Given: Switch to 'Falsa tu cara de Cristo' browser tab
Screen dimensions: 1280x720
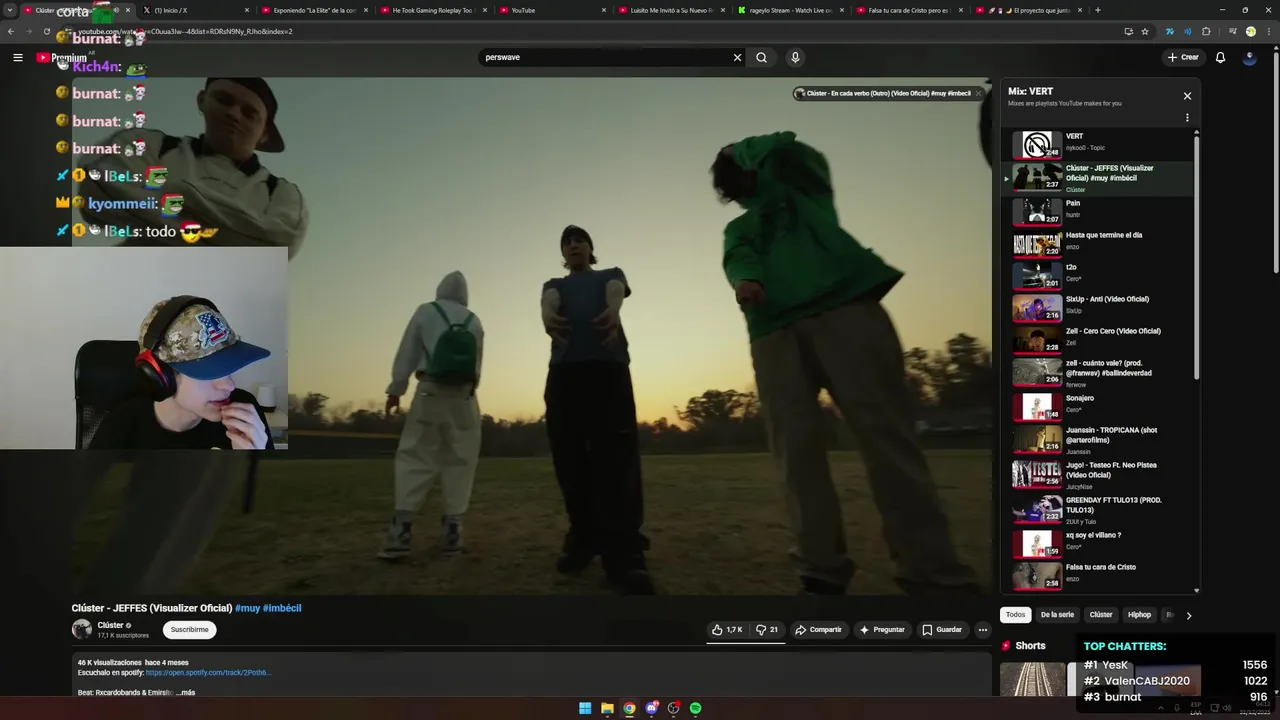Looking at the screenshot, I should click(908, 10).
